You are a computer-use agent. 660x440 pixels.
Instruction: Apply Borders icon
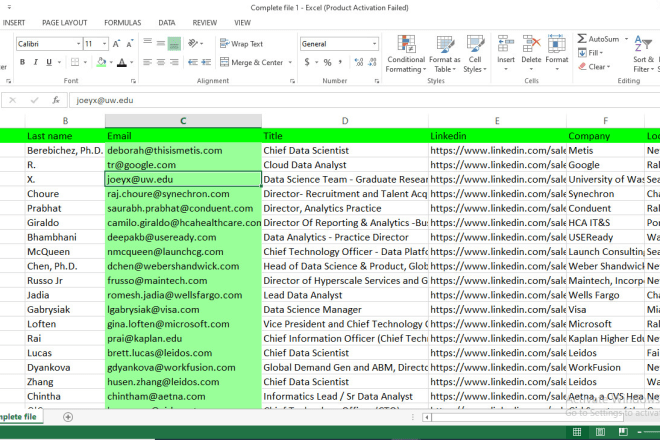pos(75,62)
